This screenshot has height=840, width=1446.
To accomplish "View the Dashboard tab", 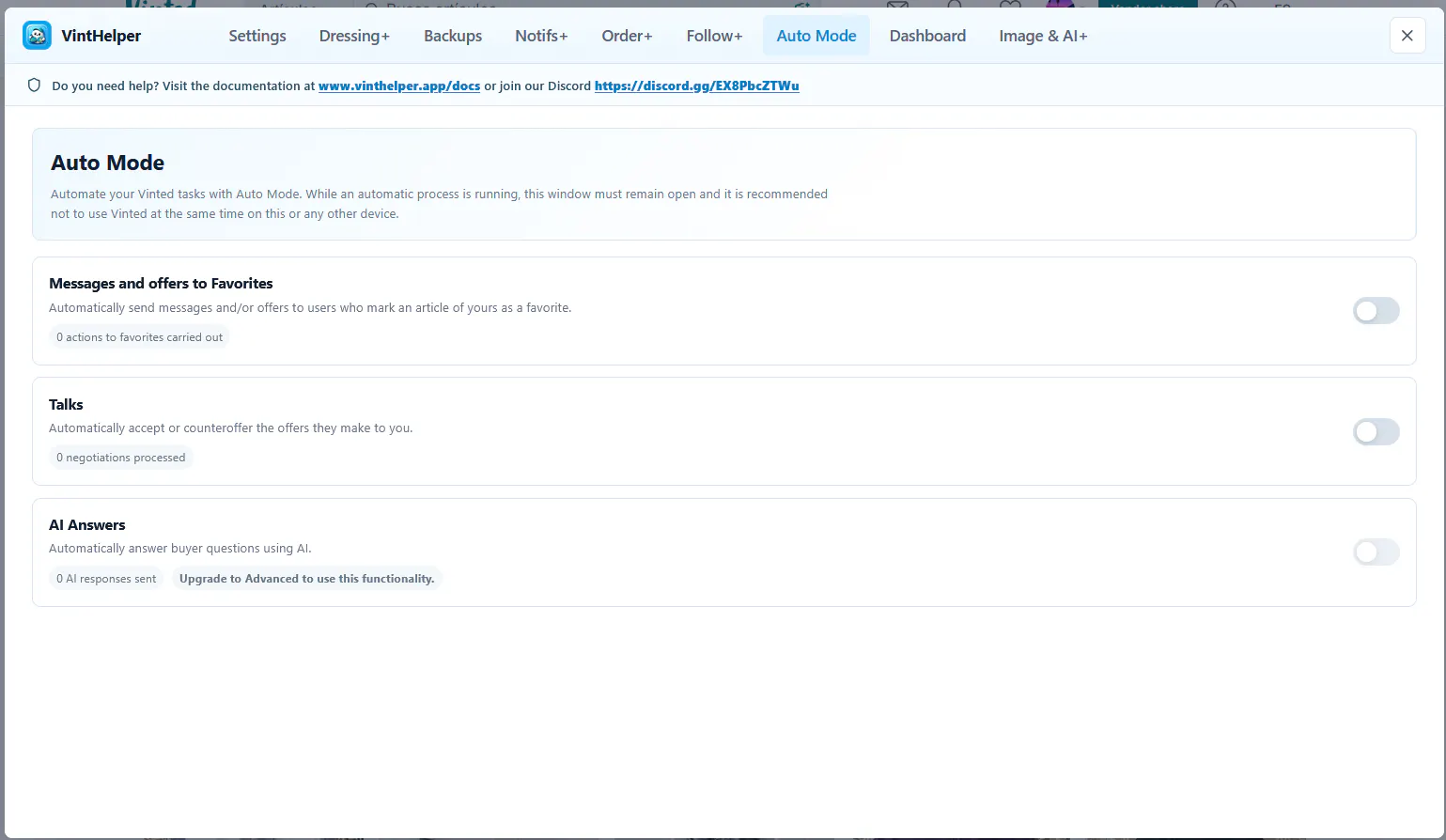I will [x=927, y=36].
